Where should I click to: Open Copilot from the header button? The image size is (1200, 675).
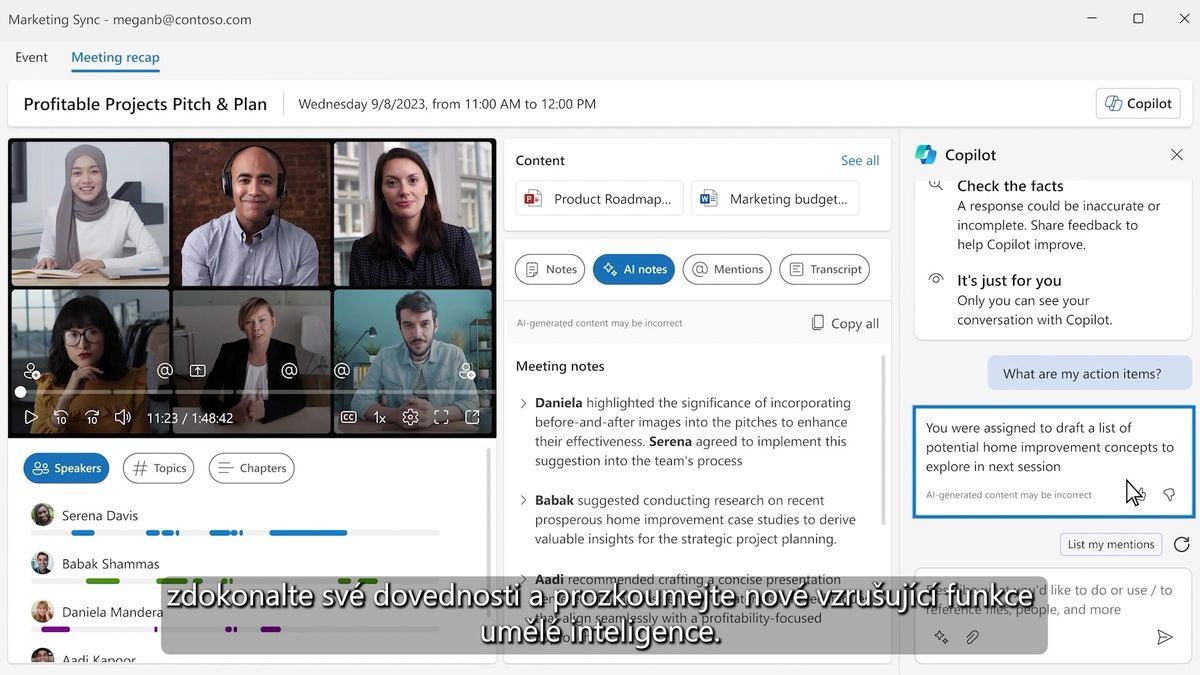click(x=1138, y=103)
